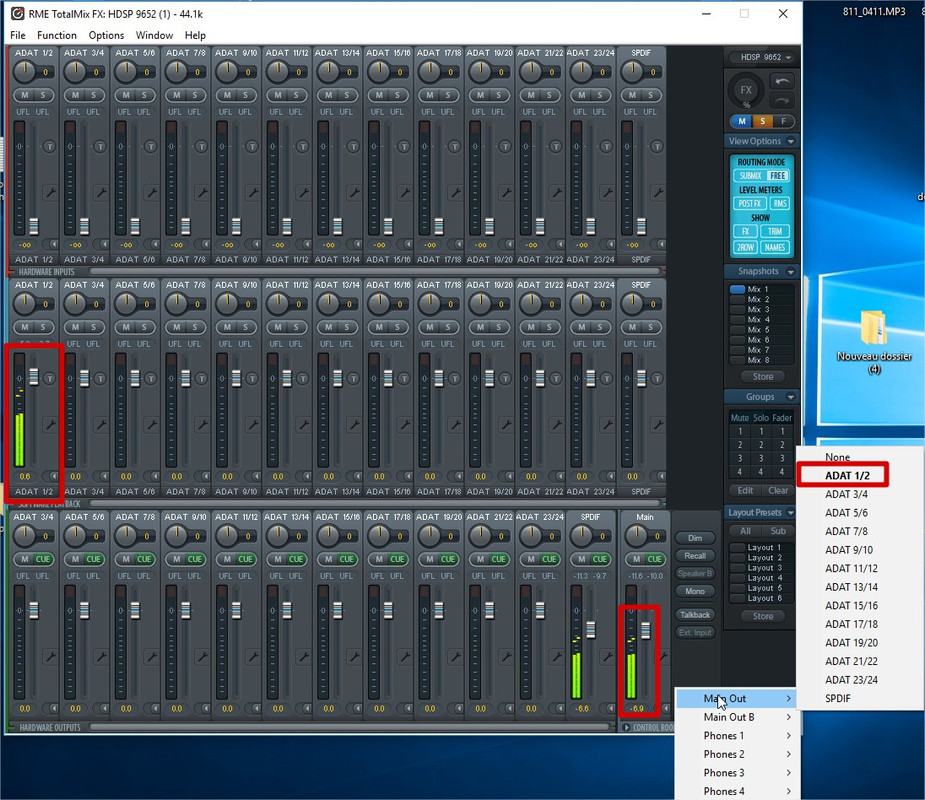Toggle CUE on the Main output channel

tap(654, 559)
